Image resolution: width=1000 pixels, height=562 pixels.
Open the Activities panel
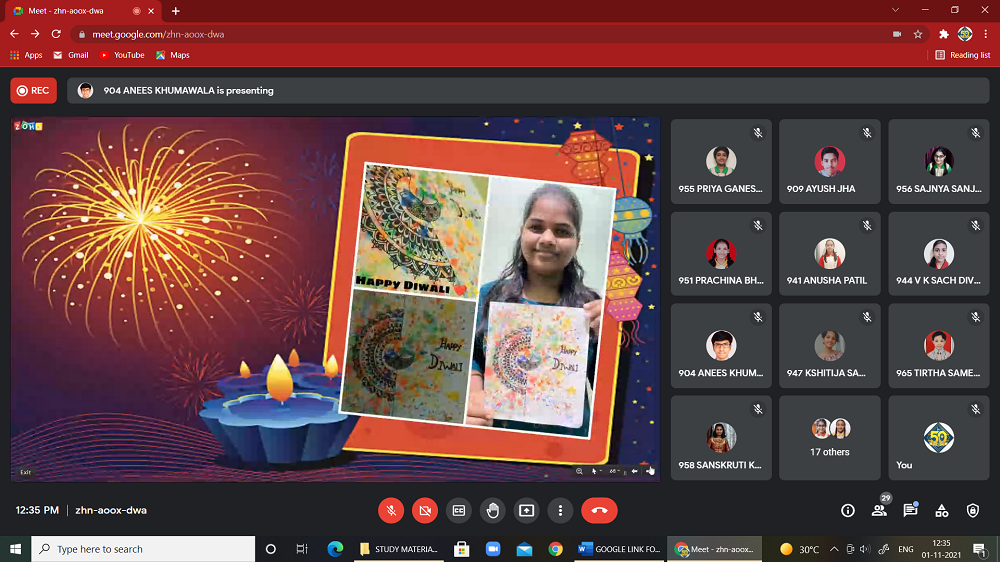pos(942,510)
